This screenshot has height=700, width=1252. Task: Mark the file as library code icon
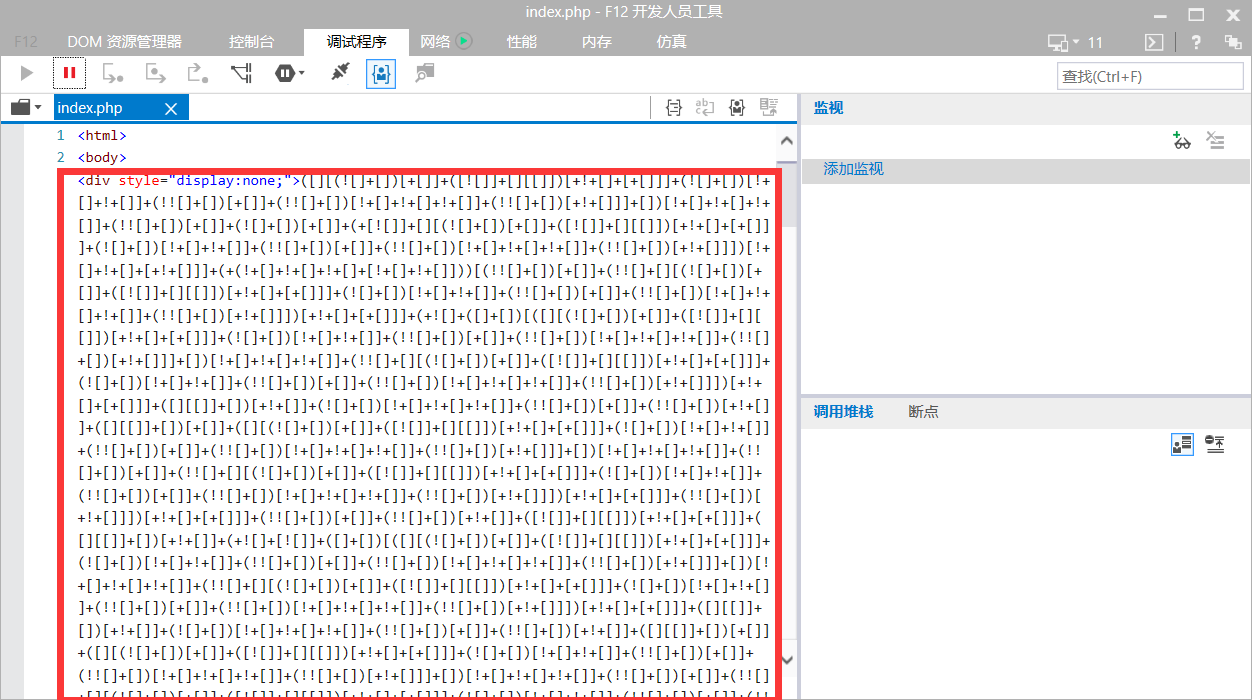tap(737, 107)
